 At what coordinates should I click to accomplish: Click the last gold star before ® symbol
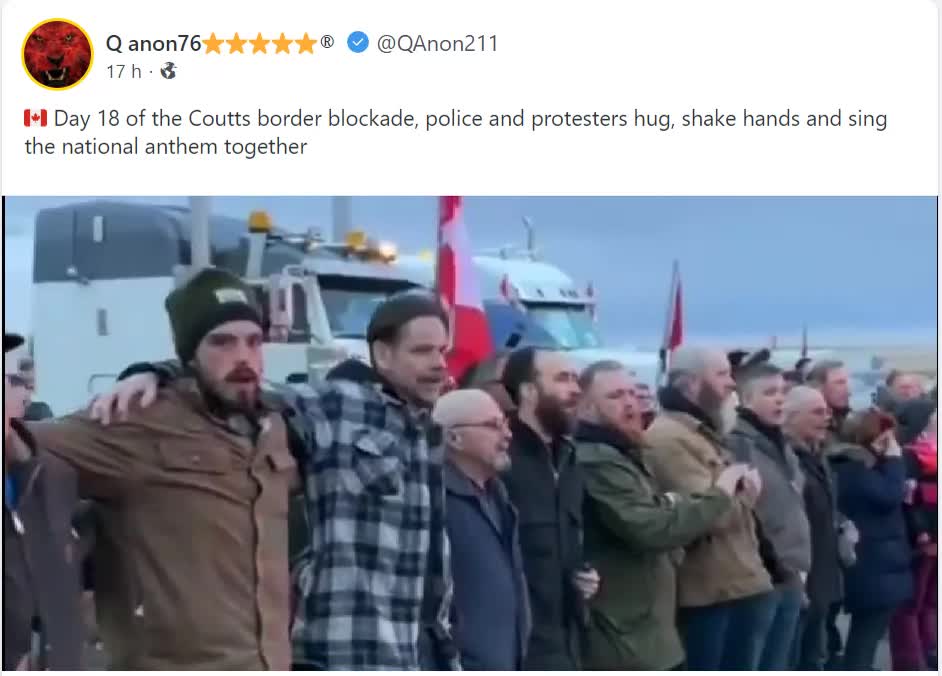click(305, 44)
